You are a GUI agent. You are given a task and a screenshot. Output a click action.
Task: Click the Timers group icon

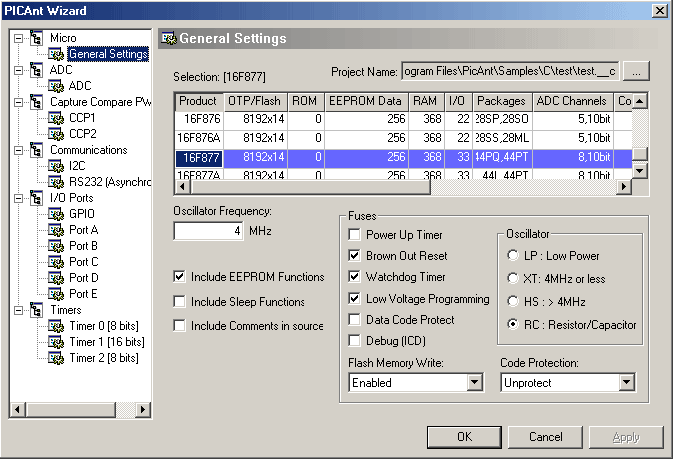36,310
